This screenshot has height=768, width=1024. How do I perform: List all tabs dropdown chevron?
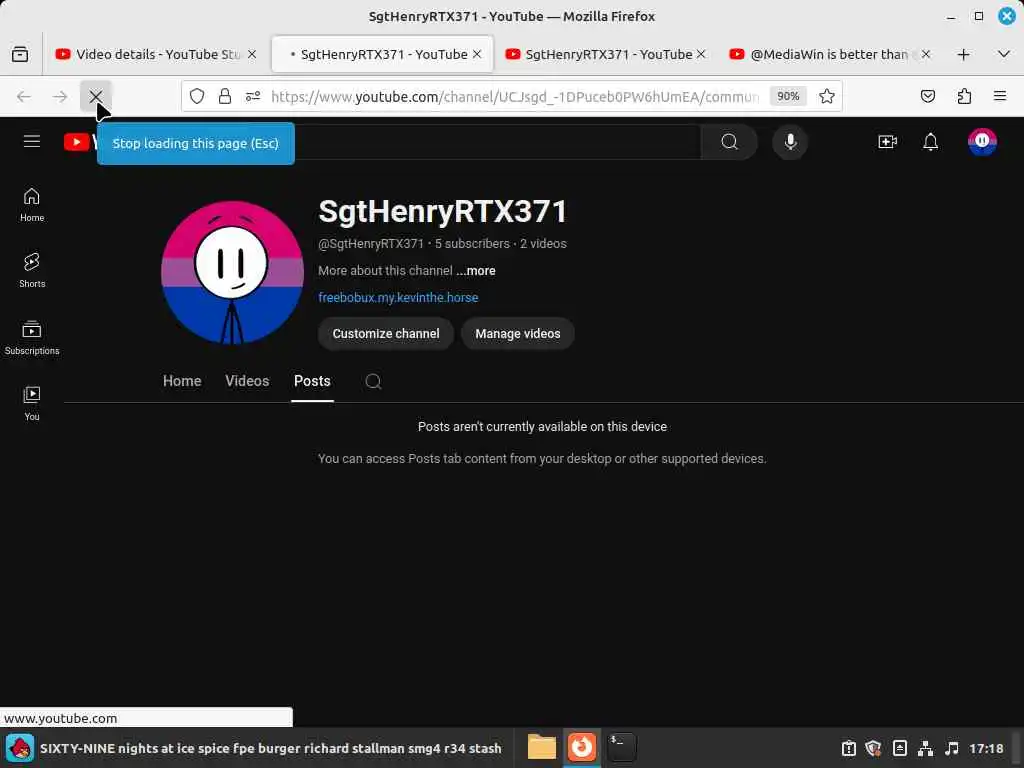1004,54
